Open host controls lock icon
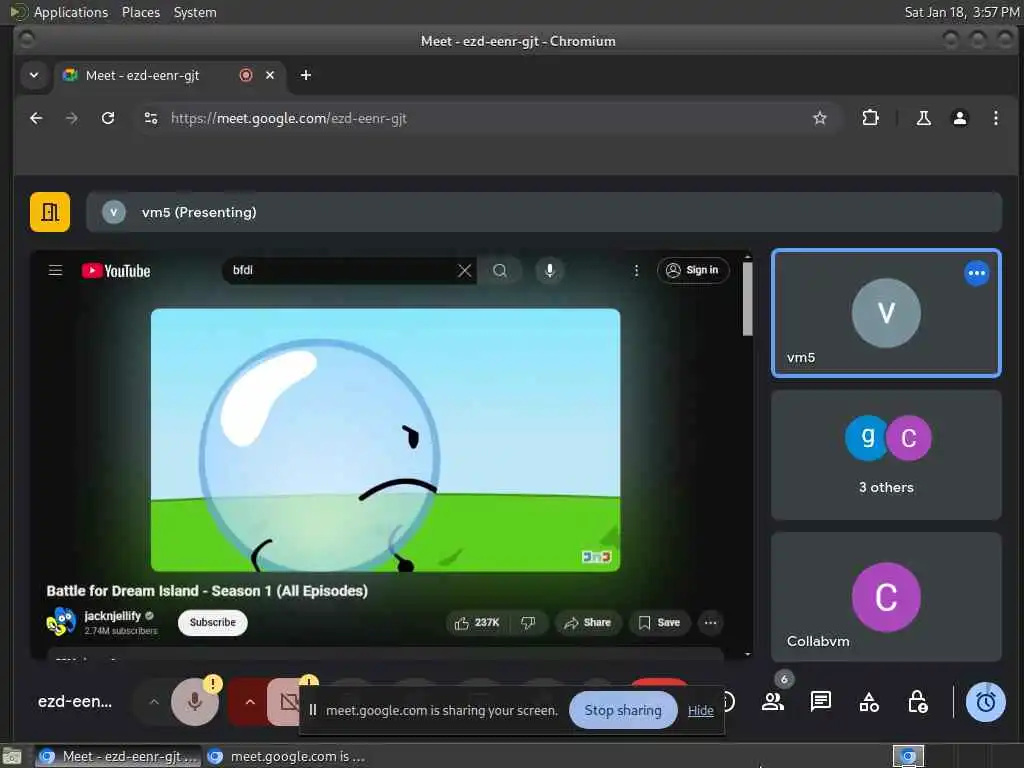Viewport: 1024px width, 768px height. coord(918,702)
